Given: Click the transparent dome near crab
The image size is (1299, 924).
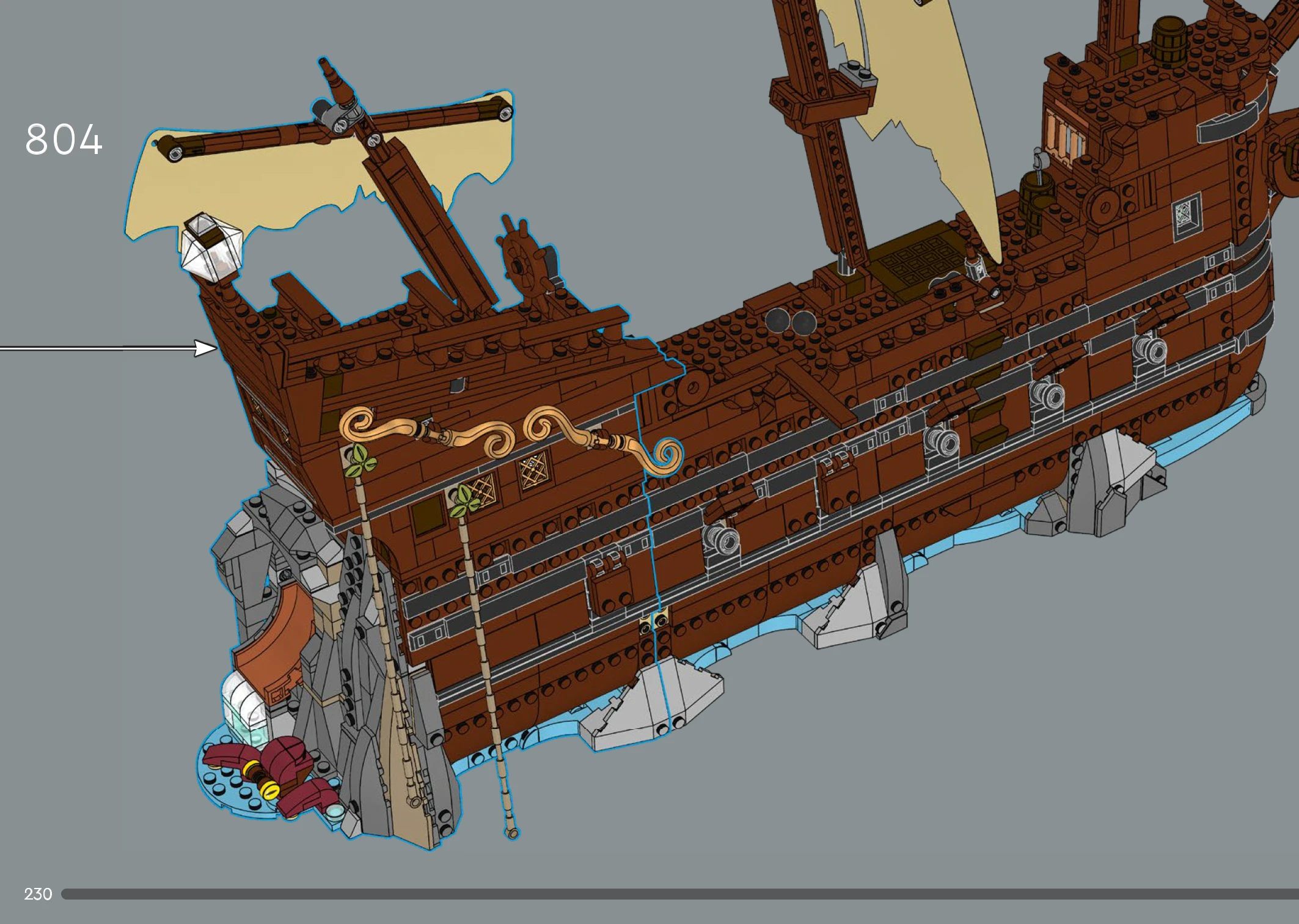Looking at the screenshot, I should [x=246, y=709].
